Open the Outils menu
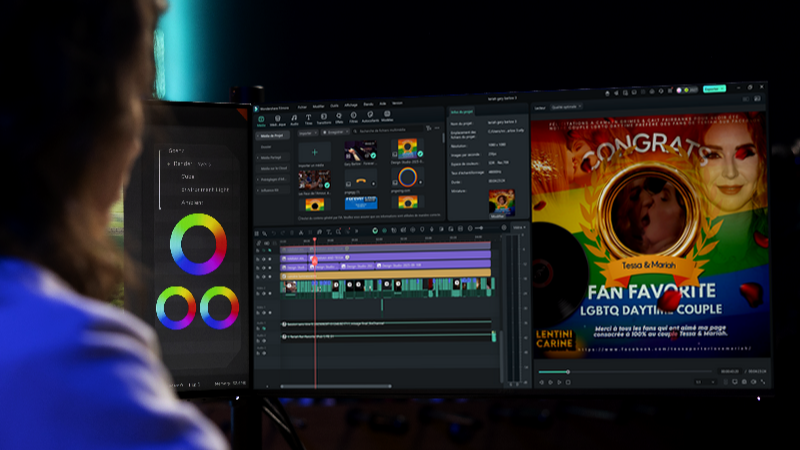Viewport: 800px width, 450px height. [334, 106]
